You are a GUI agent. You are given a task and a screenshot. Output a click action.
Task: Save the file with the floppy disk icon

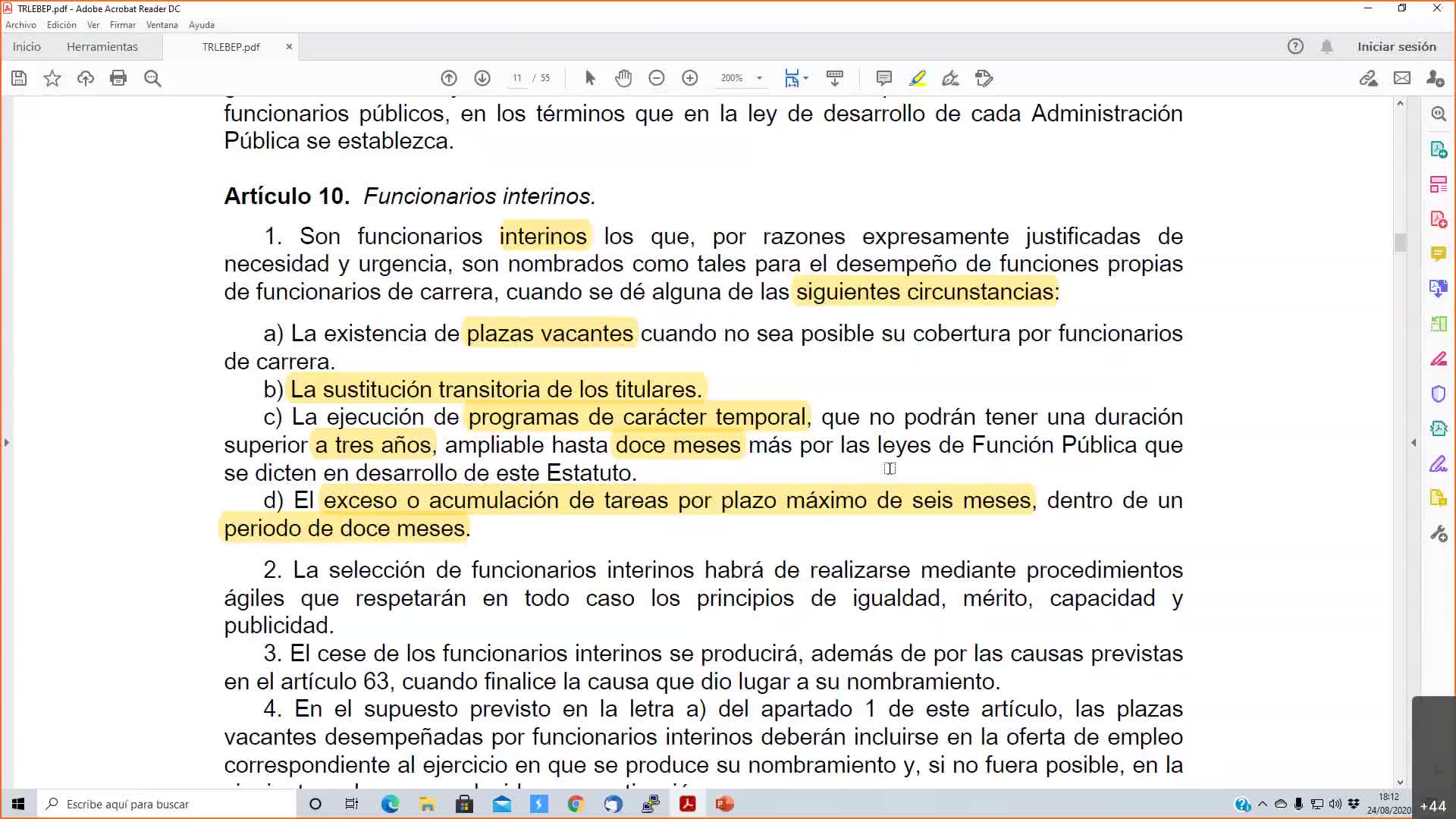19,78
